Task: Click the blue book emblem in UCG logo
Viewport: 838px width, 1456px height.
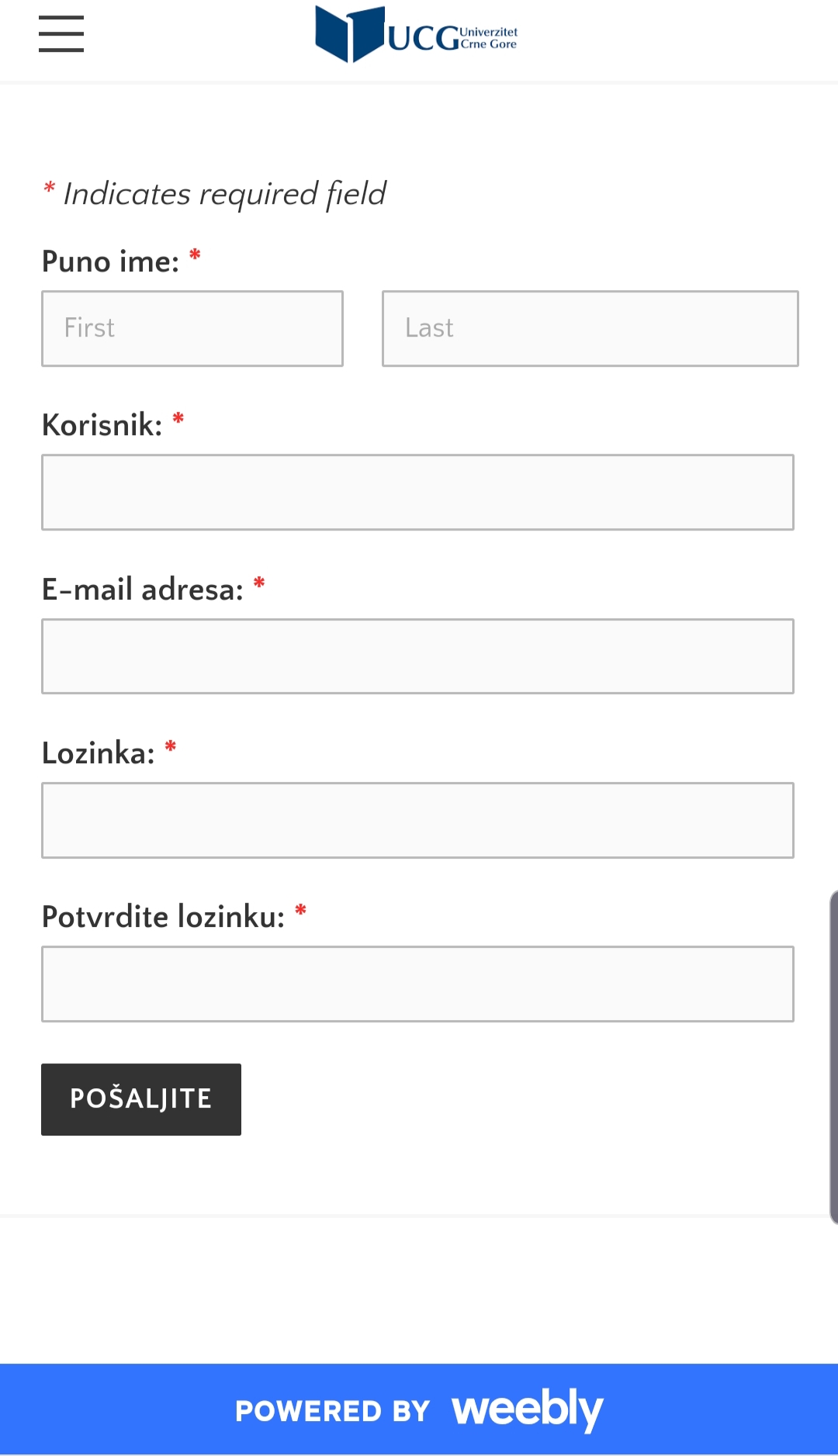Action: pyautogui.click(x=350, y=34)
